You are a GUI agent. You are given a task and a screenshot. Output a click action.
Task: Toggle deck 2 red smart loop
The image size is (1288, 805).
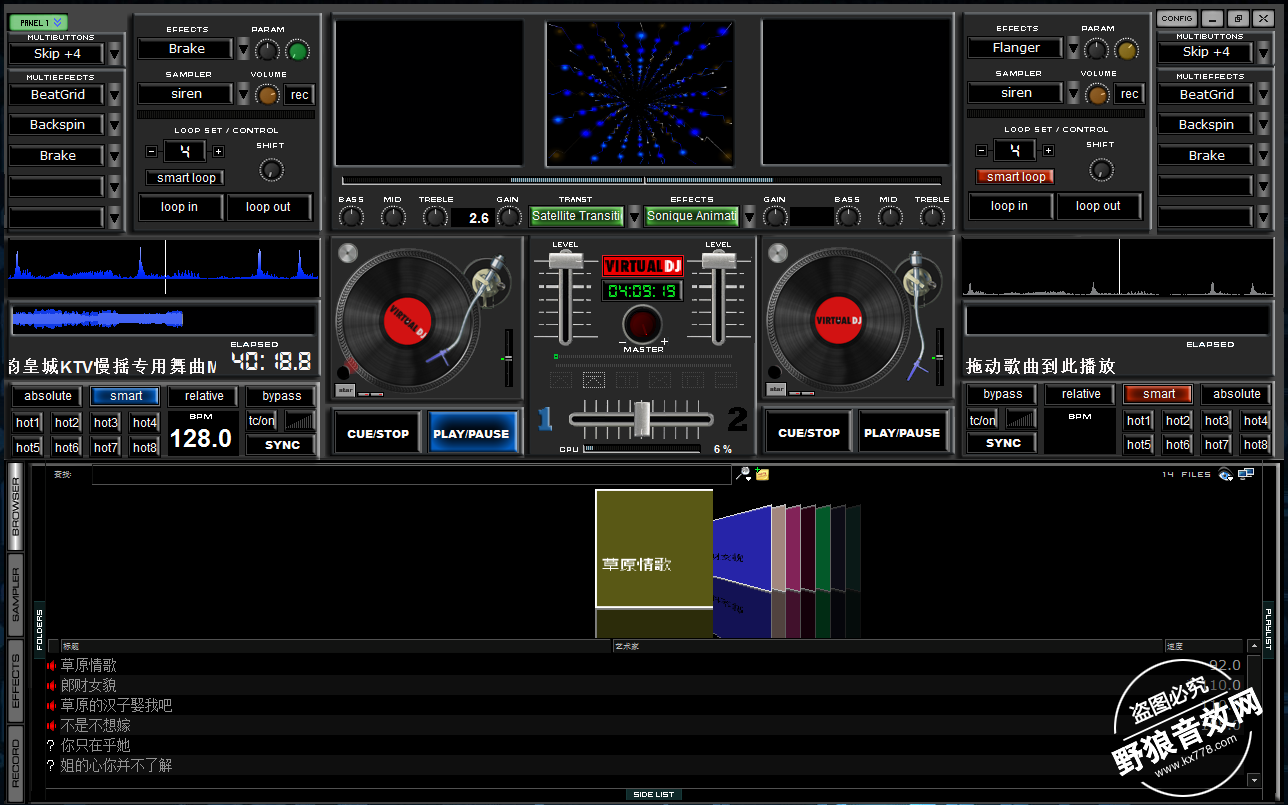1016,177
